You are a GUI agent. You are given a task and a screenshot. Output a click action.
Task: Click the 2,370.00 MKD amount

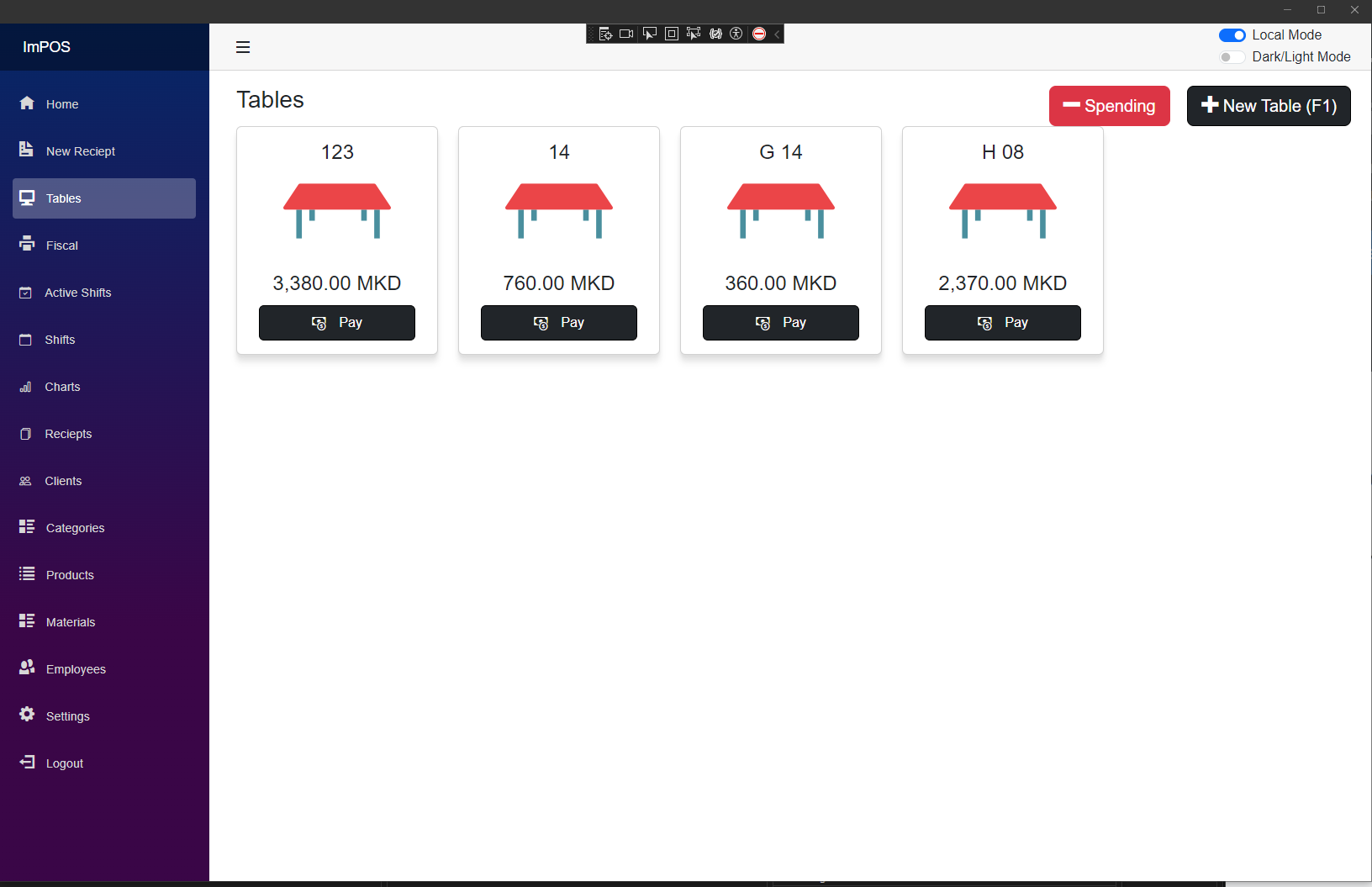[1003, 283]
